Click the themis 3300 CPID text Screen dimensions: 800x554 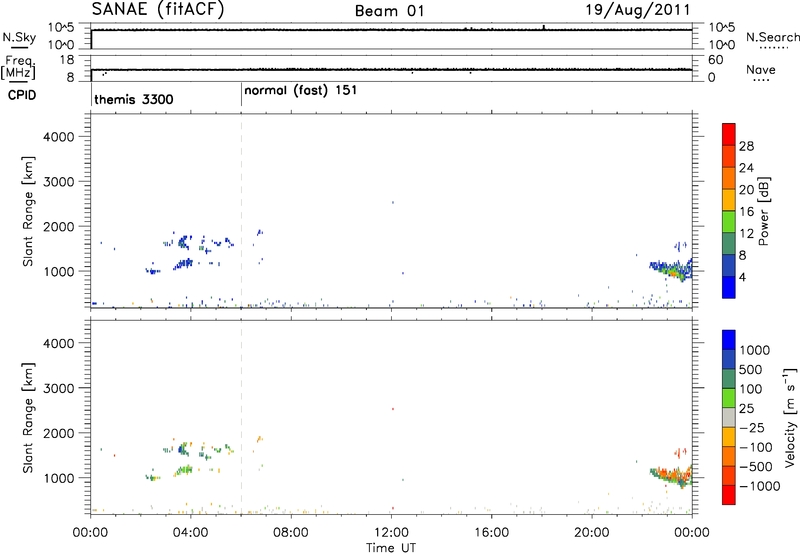tap(134, 99)
